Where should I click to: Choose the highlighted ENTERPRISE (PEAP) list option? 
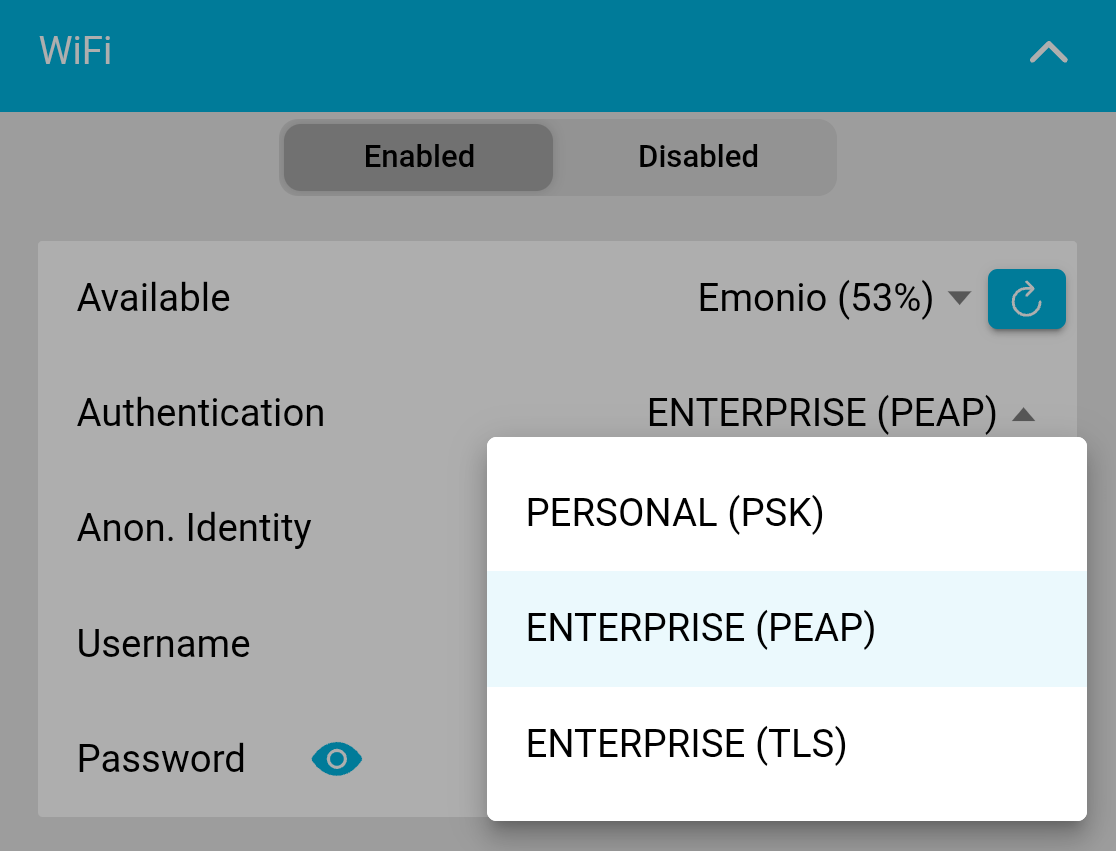701,629
